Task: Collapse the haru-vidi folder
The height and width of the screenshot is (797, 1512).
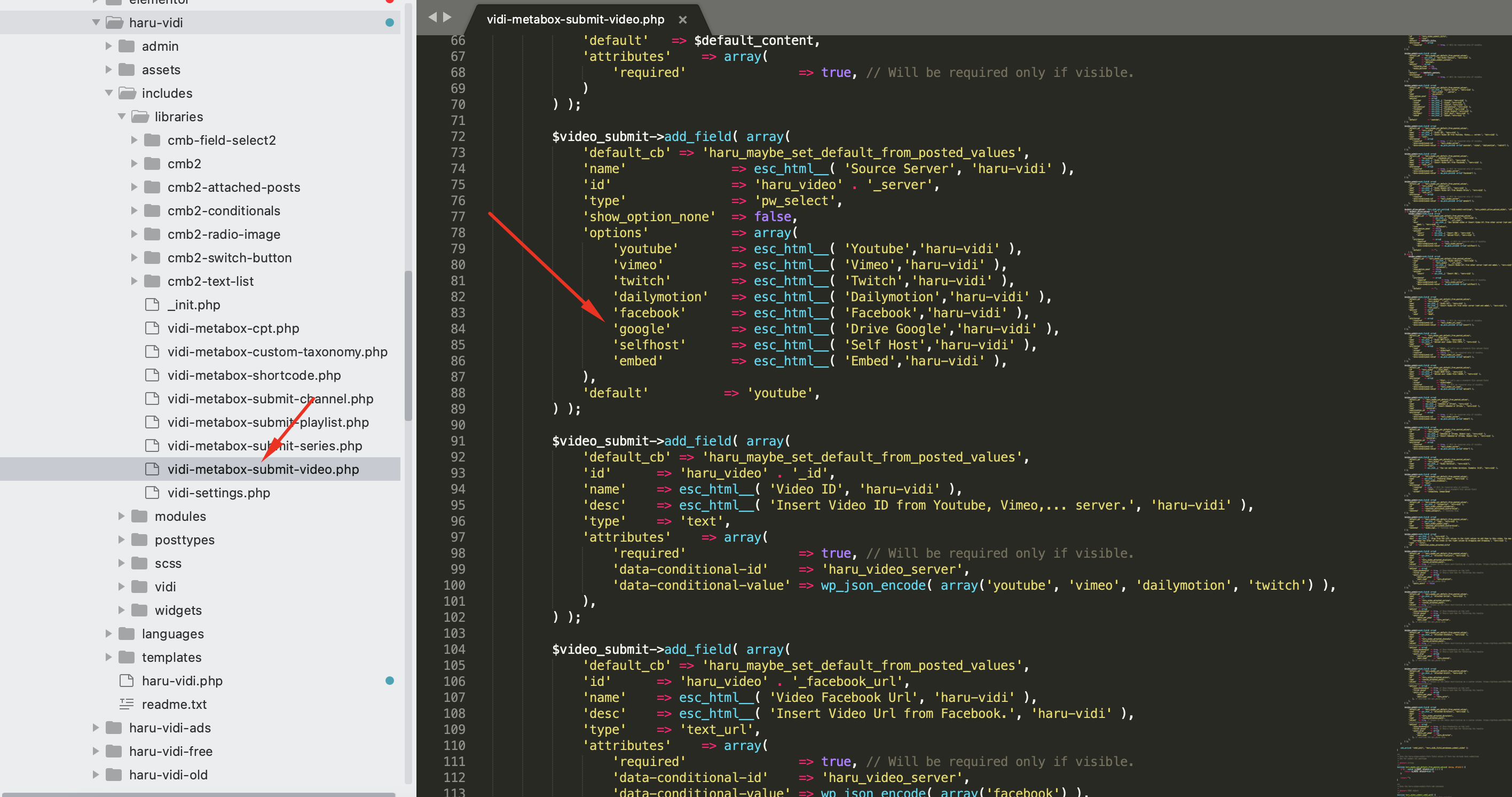Action: tap(96, 22)
